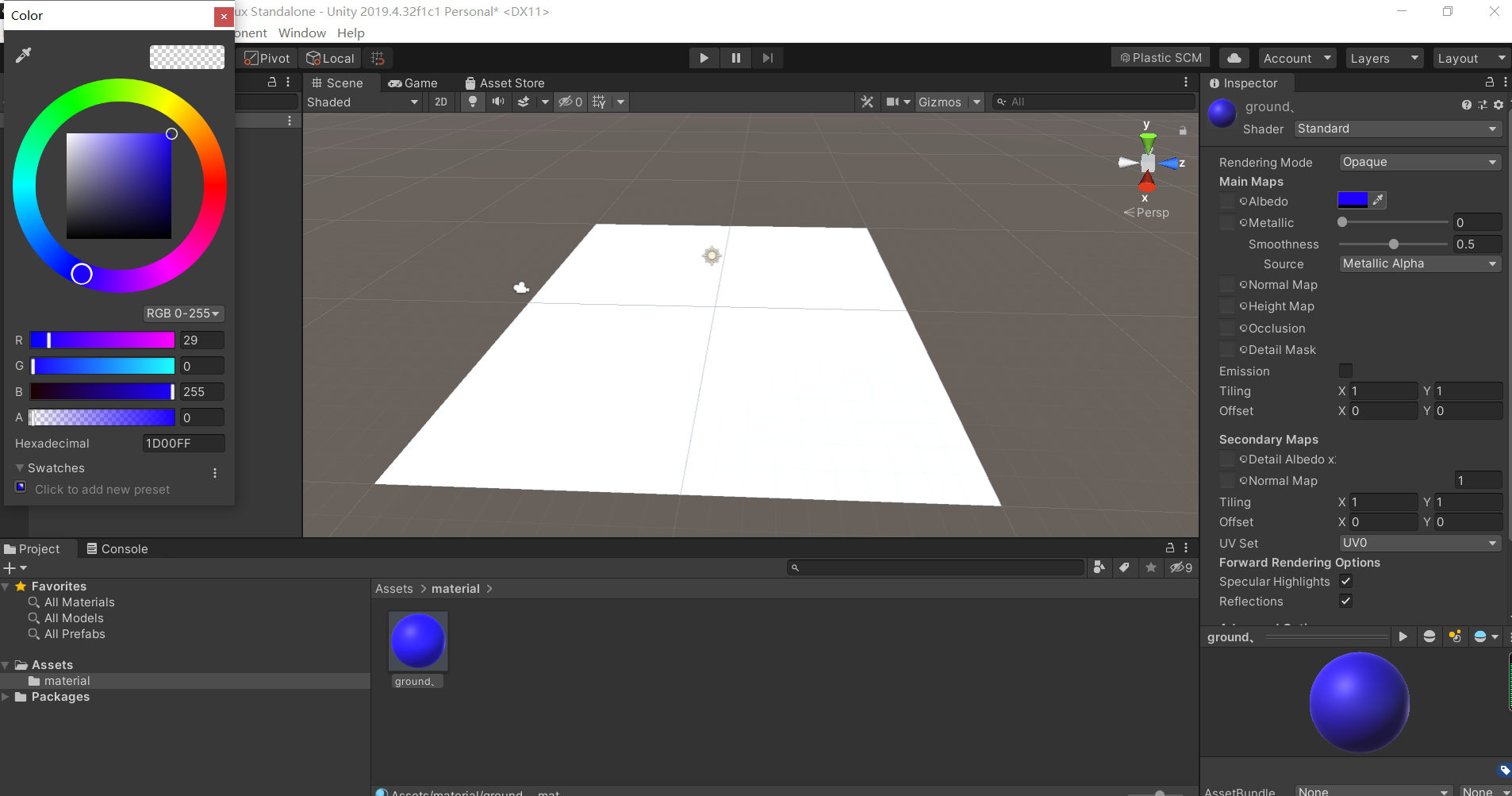Click 'Click to add new preset' under Swatches
Image resolution: width=1512 pixels, height=796 pixels.
coord(102,489)
